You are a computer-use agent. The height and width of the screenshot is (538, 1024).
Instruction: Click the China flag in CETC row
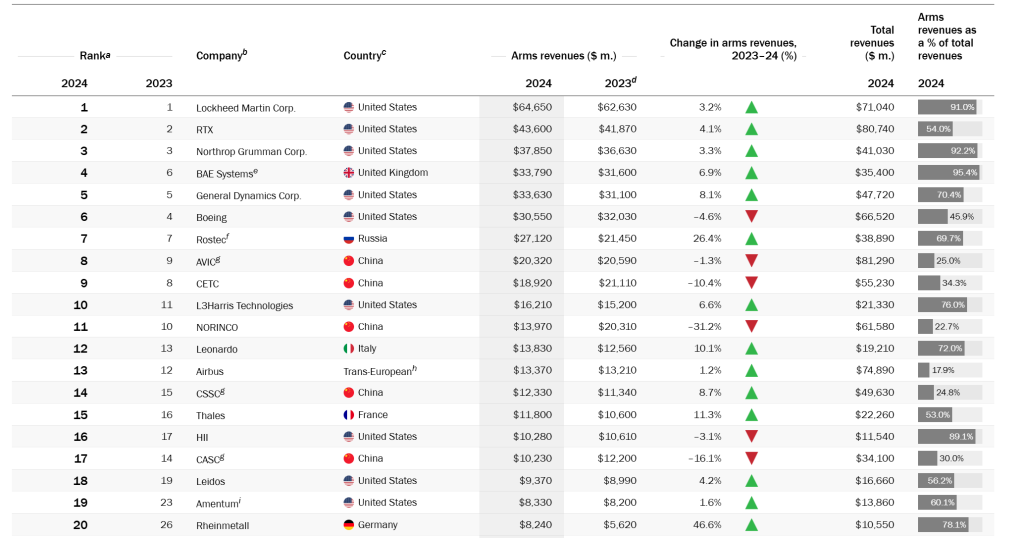click(x=349, y=283)
